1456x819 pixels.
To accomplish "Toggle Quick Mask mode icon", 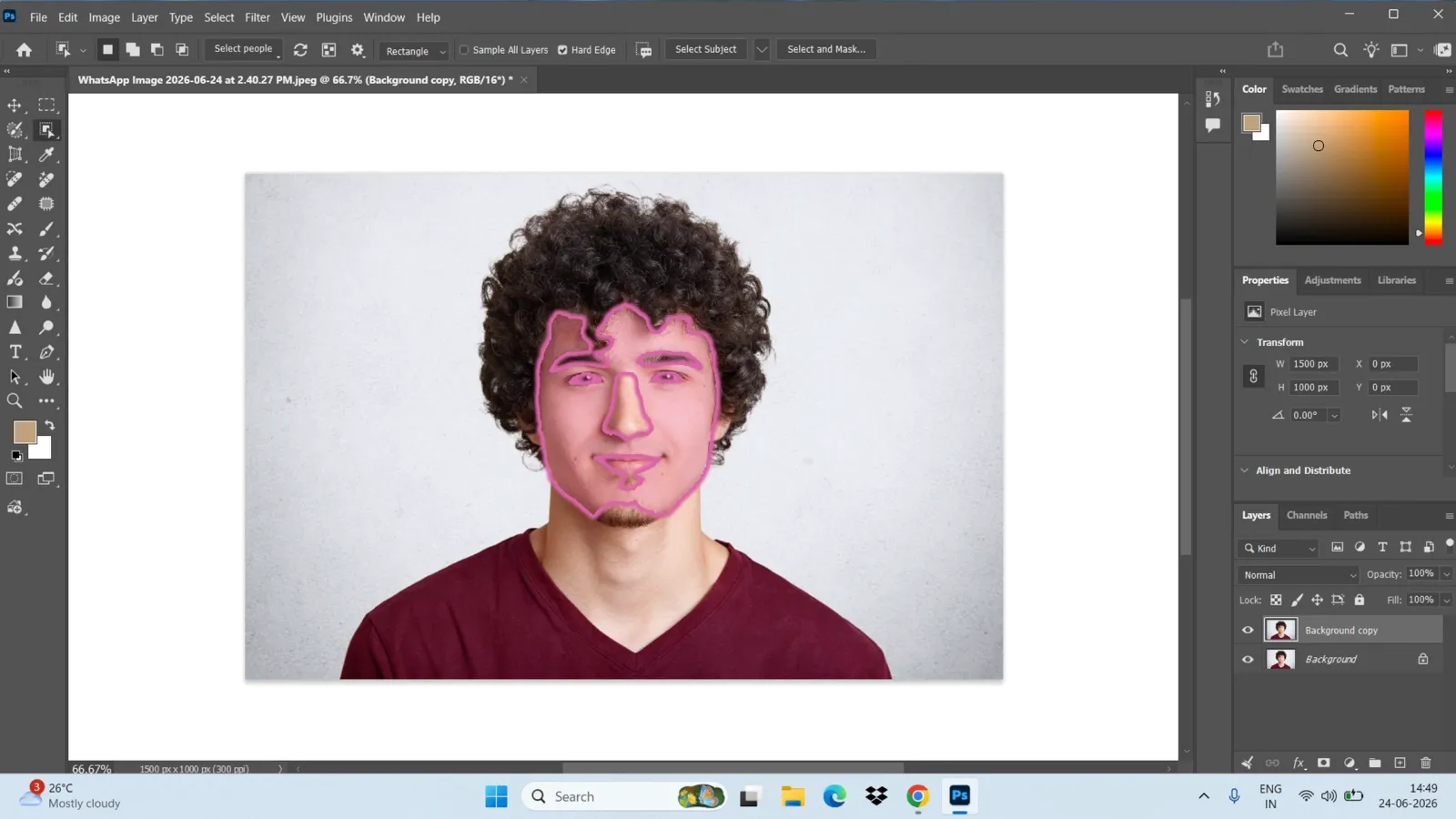I will tap(15, 479).
